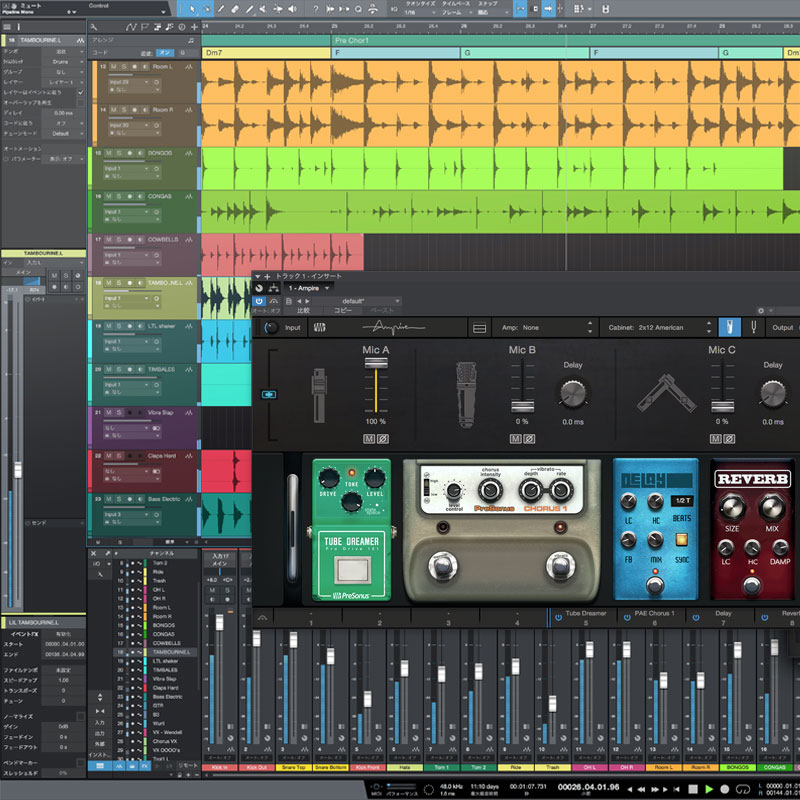Viewport: 800px width, 800px height.
Task: Open the Ampire stomp box view icon
Action: 729,328
